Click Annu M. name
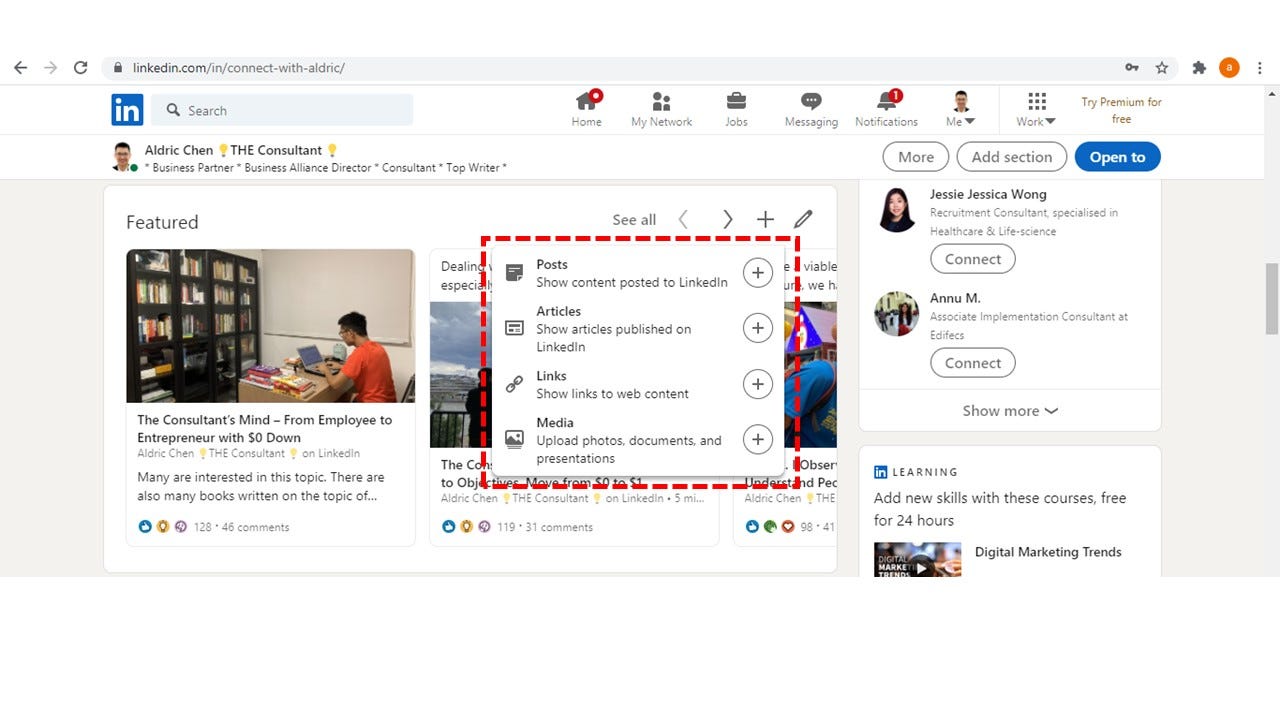1280x720 pixels. click(955, 298)
